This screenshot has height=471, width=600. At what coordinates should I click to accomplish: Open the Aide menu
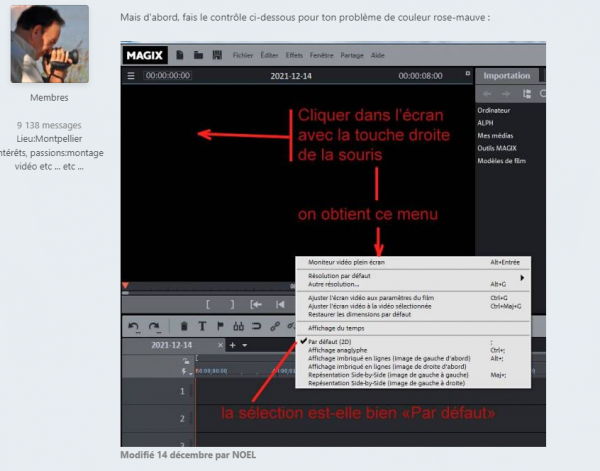pyautogui.click(x=377, y=55)
